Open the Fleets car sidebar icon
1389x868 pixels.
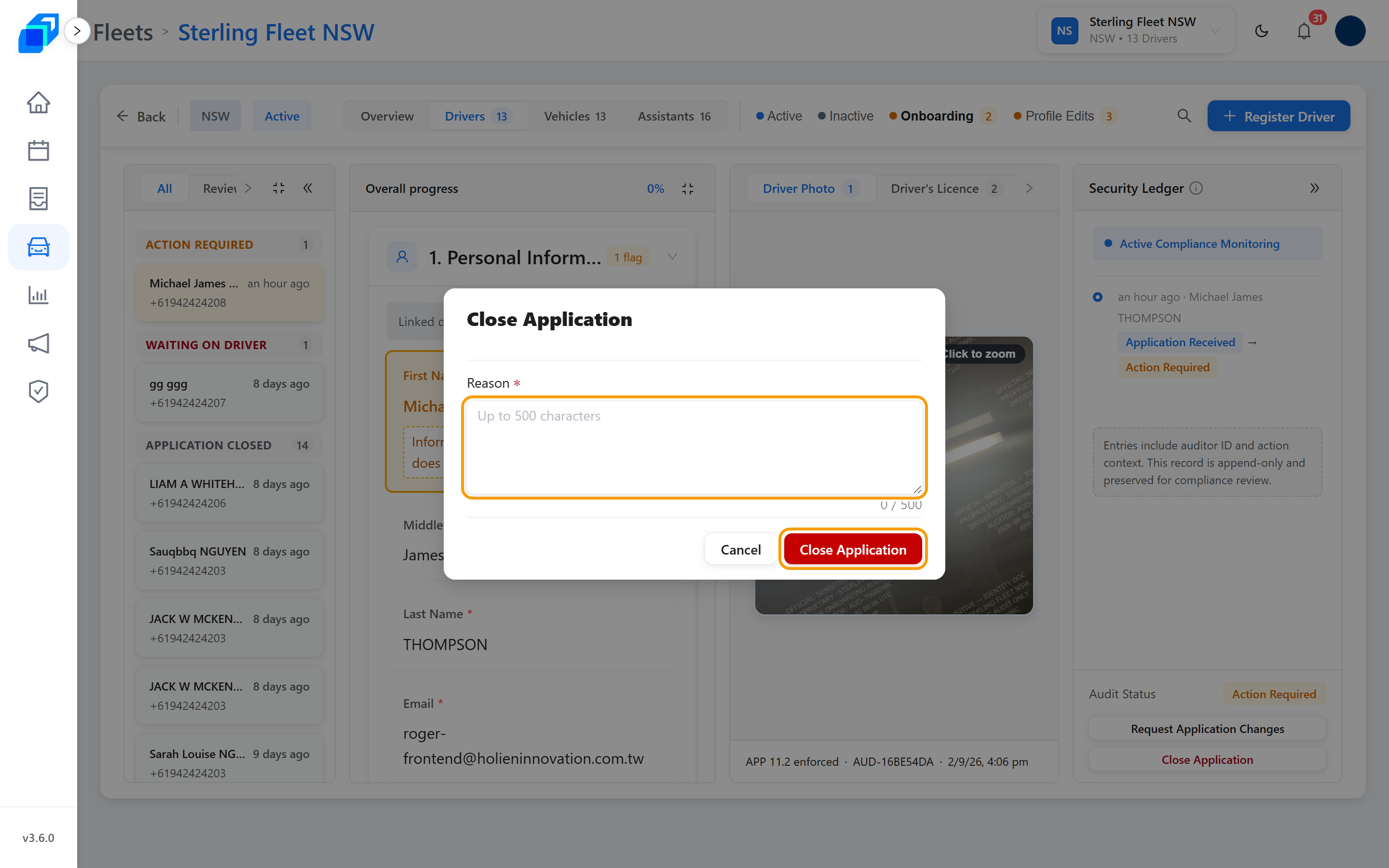pos(39,247)
